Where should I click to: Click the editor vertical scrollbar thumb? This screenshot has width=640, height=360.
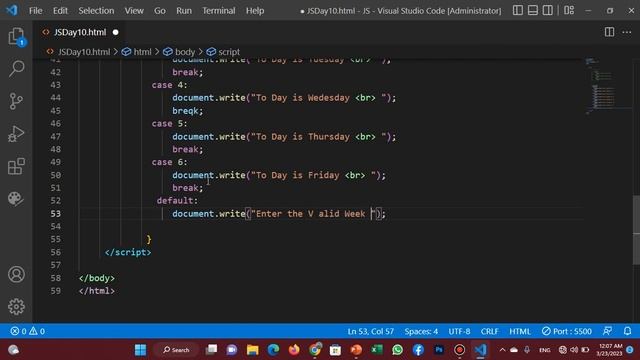636,231
